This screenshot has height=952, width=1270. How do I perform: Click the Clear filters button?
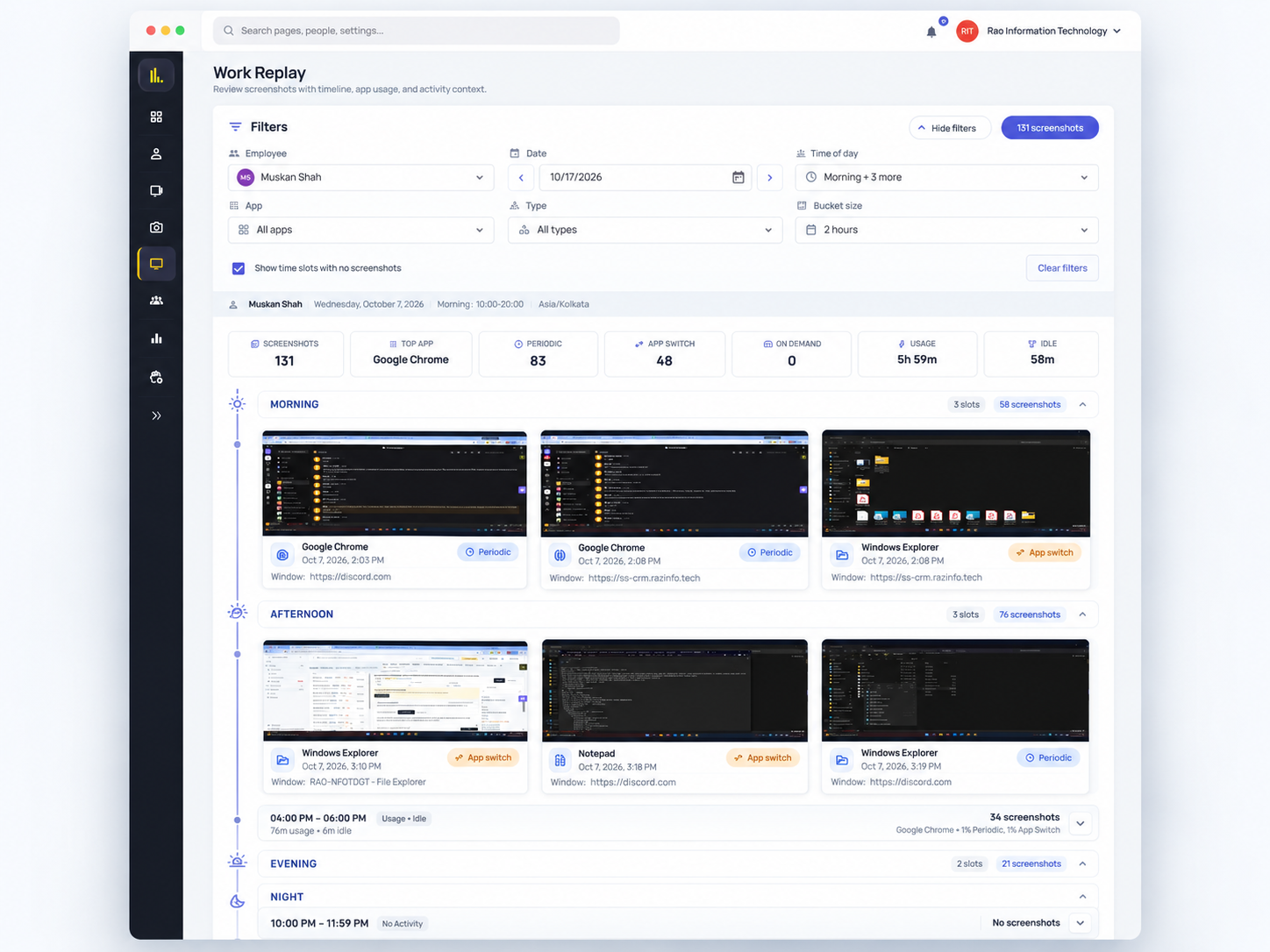coord(1062,268)
